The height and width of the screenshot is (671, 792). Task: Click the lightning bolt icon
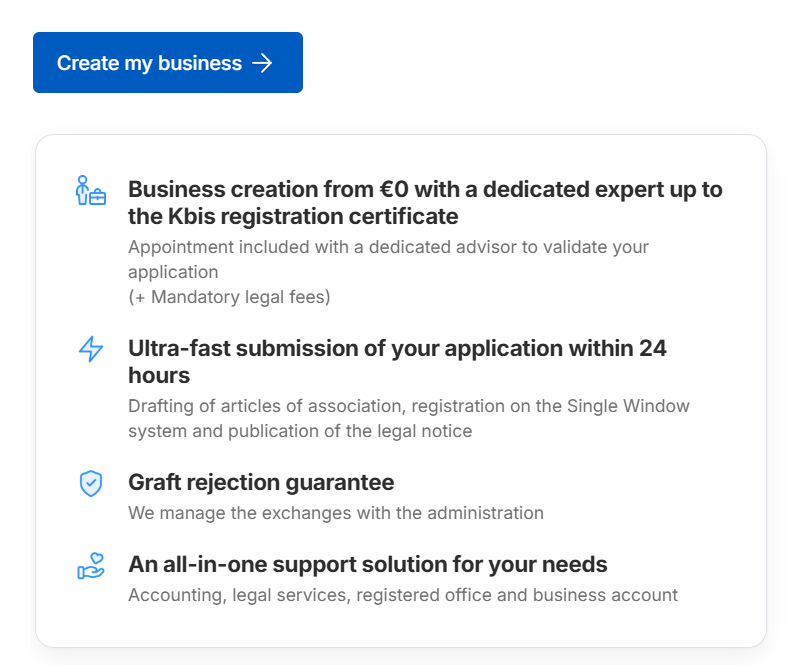point(91,349)
